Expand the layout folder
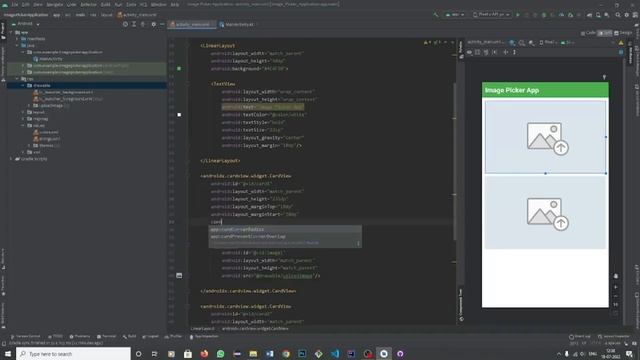Image resolution: width=640 pixels, height=360 pixels. click(x=23, y=112)
